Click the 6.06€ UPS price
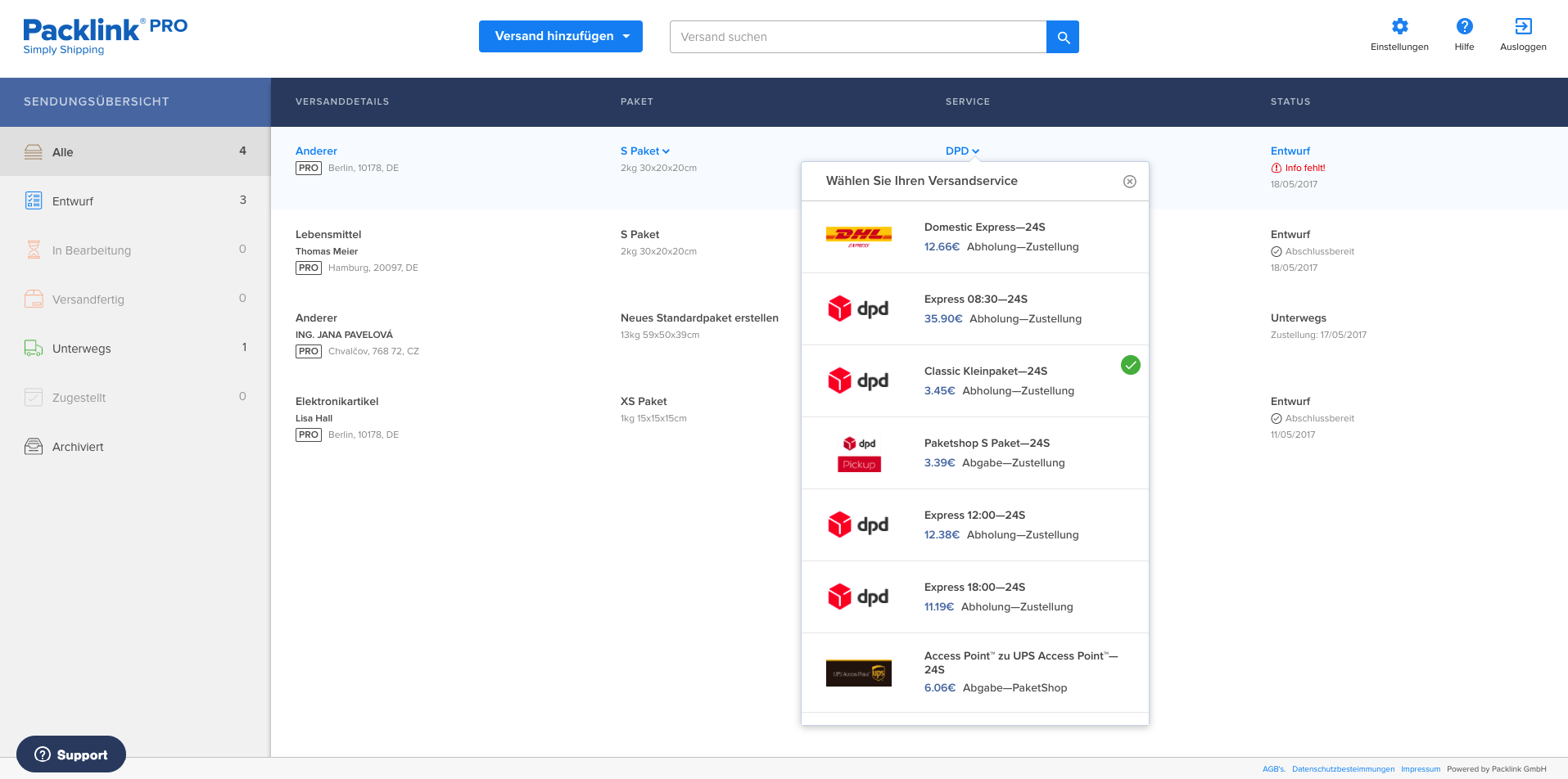This screenshot has width=1568, height=779. pyautogui.click(x=940, y=687)
